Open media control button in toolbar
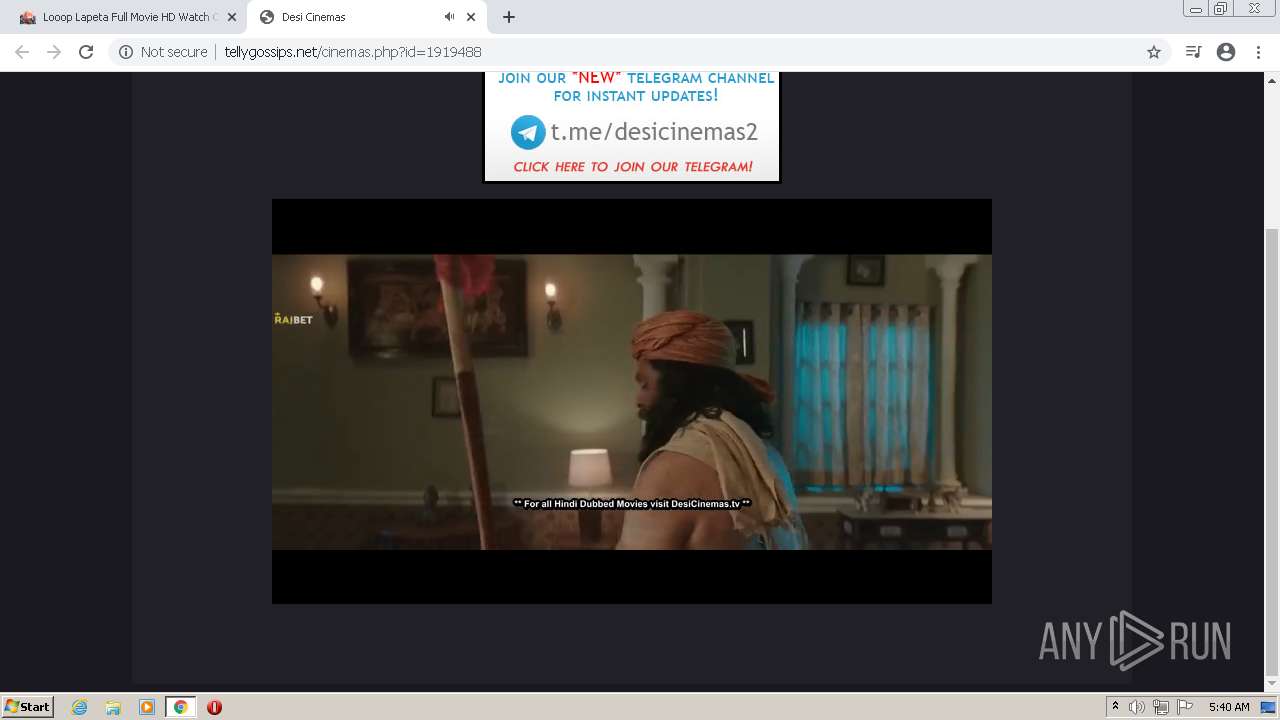The width and height of the screenshot is (1280, 720). pyautogui.click(x=1193, y=52)
